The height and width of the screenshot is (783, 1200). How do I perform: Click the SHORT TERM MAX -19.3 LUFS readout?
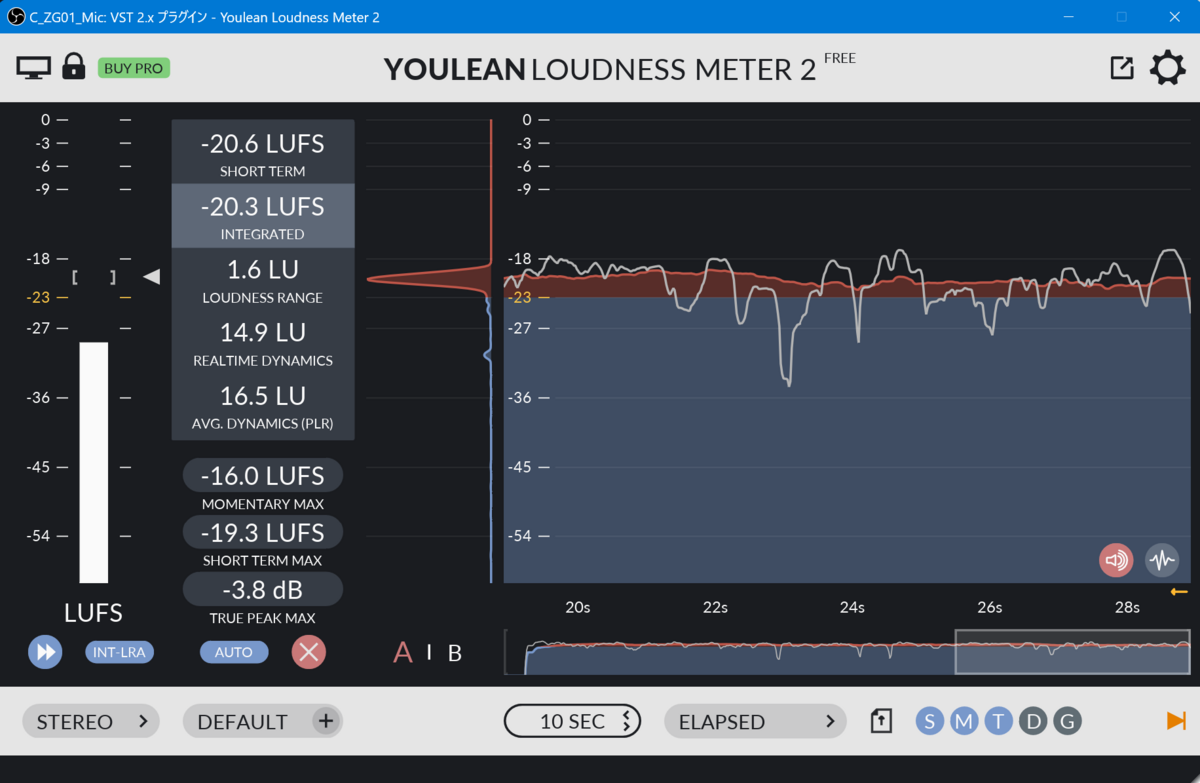263,532
